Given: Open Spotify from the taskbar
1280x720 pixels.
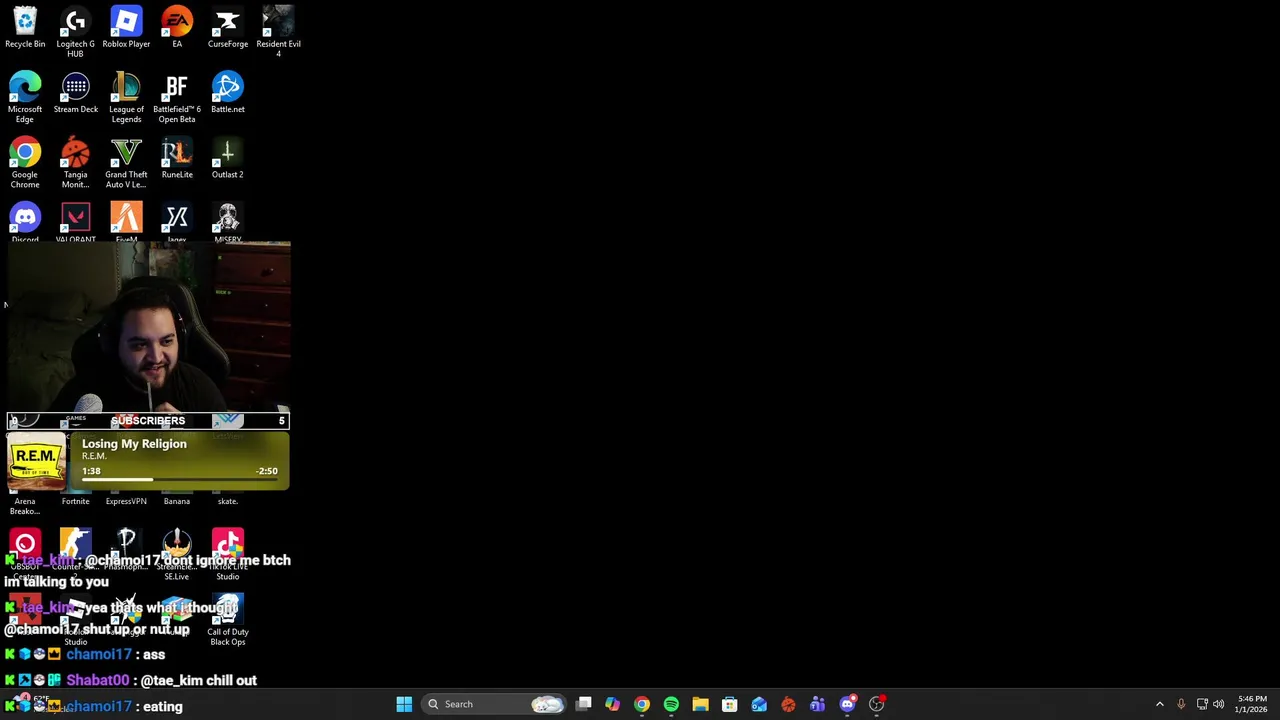Looking at the screenshot, I should tap(671, 704).
